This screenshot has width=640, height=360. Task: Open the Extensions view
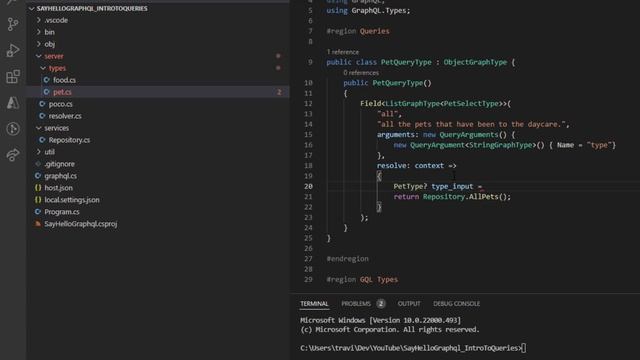click(x=13, y=76)
